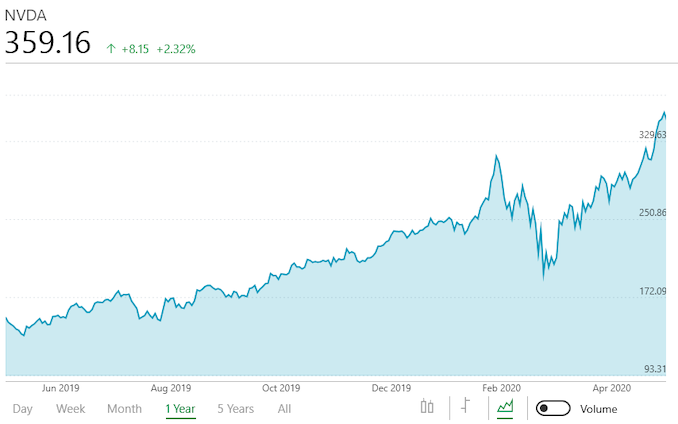Switch to the 5 Years range
678x424 pixels.
[x=235, y=409]
